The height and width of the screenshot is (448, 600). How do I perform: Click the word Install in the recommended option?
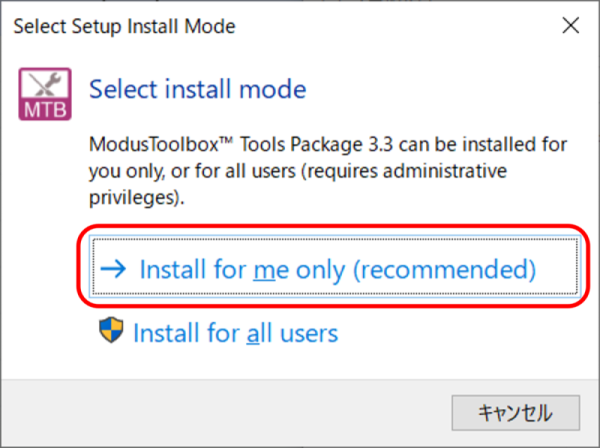tap(173, 269)
